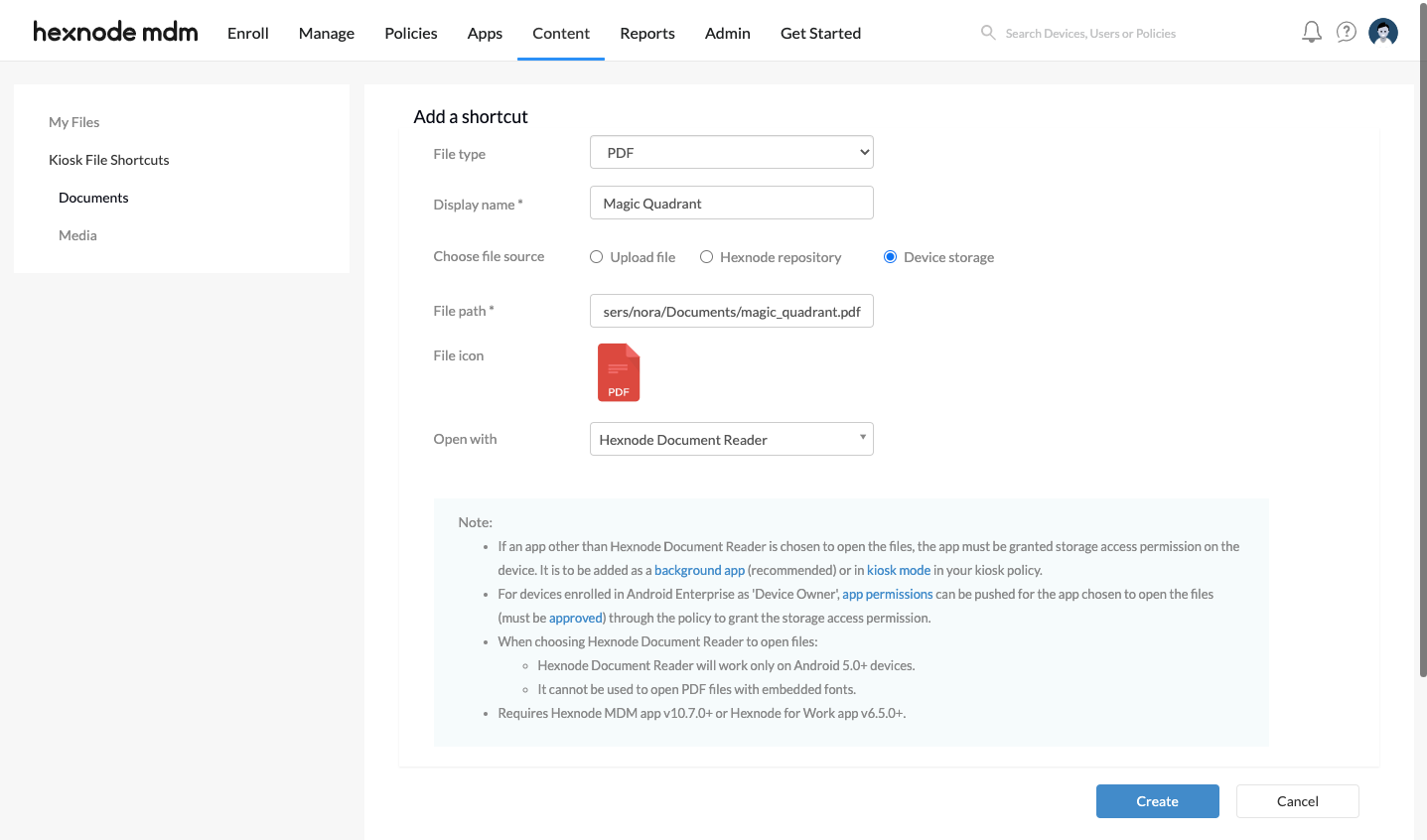The height and width of the screenshot is (840, 1427).
Task: Select the Content tab
Action: click(x=561, y=33)
